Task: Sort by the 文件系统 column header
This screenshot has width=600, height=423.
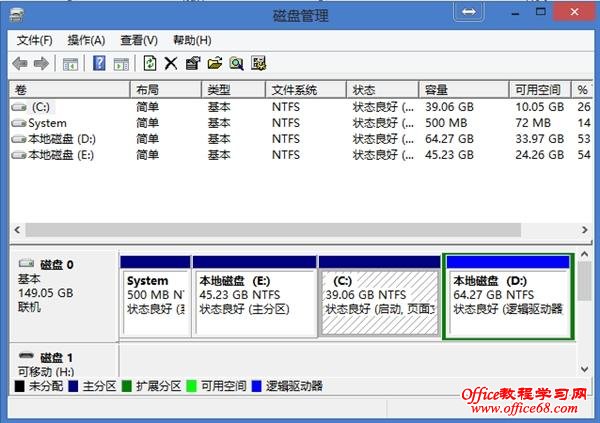Action: pos(306,90)
